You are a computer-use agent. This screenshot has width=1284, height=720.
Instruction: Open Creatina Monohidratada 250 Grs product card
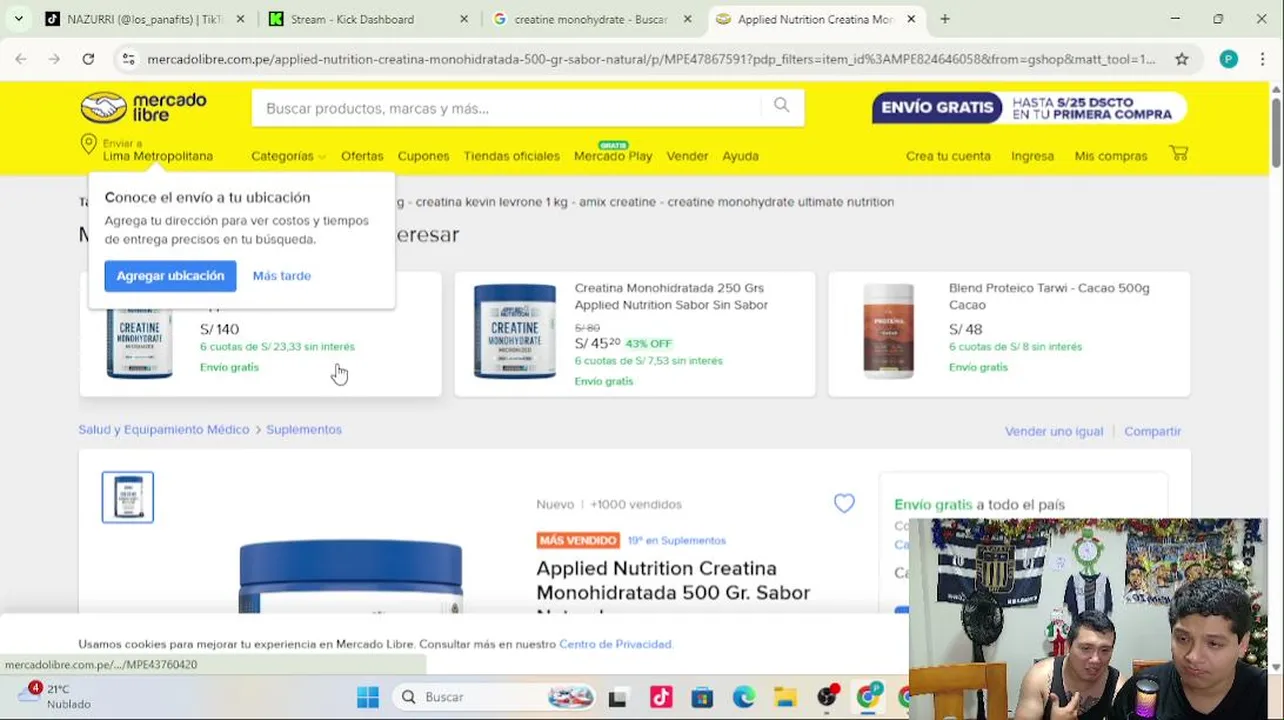click(x=635, y=334)
